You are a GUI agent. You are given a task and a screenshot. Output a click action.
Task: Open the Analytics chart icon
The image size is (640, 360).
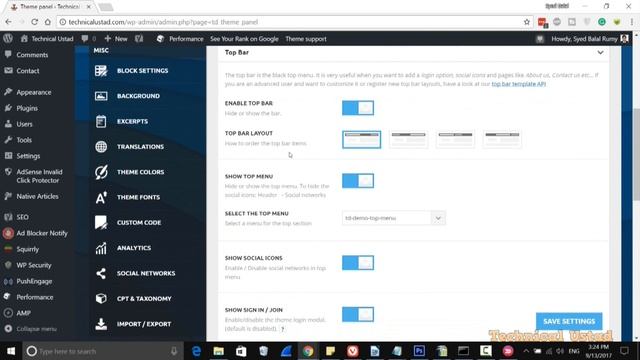pyautogui.click(x=101, y=248)
